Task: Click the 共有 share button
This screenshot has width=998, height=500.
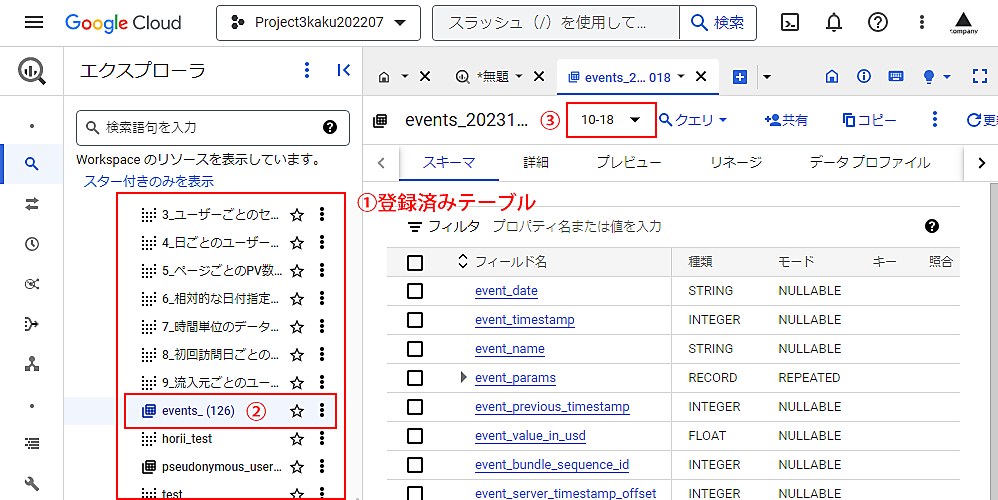Action: [x=785, y=120]
